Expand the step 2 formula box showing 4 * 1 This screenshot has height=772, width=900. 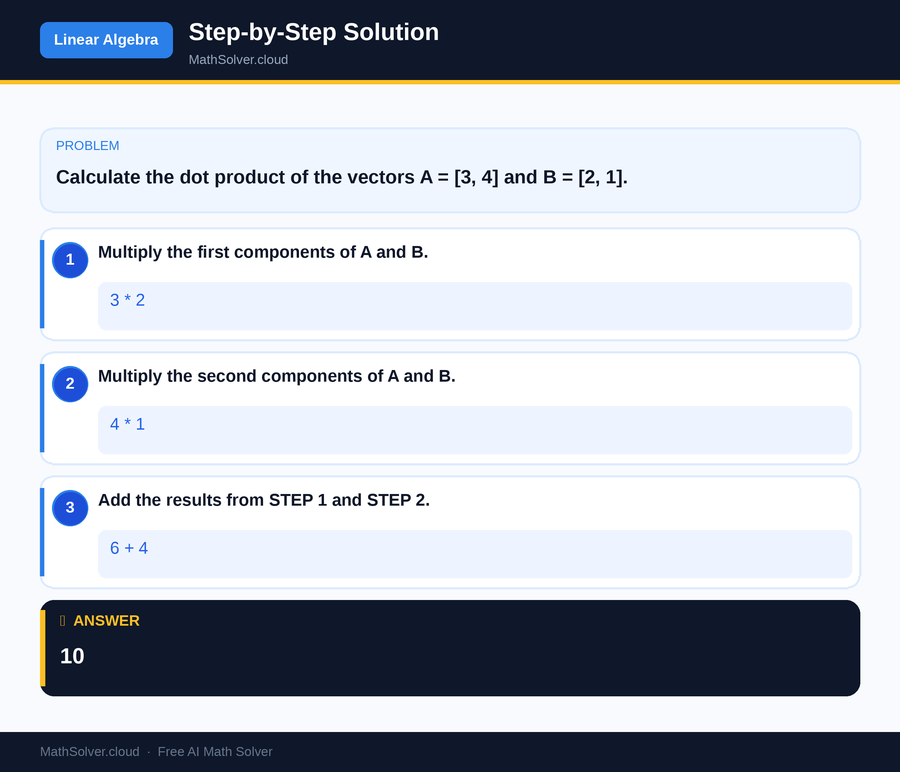474,430
